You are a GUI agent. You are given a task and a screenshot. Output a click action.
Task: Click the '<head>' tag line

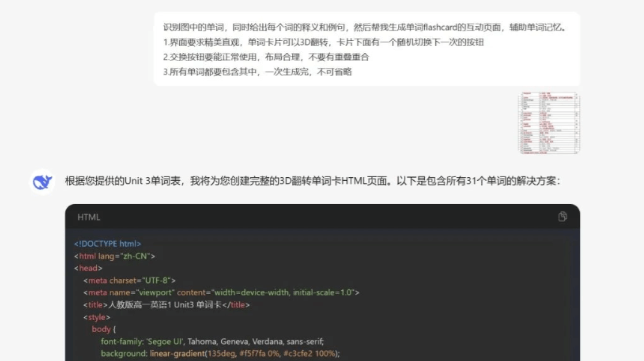(88, 268)
